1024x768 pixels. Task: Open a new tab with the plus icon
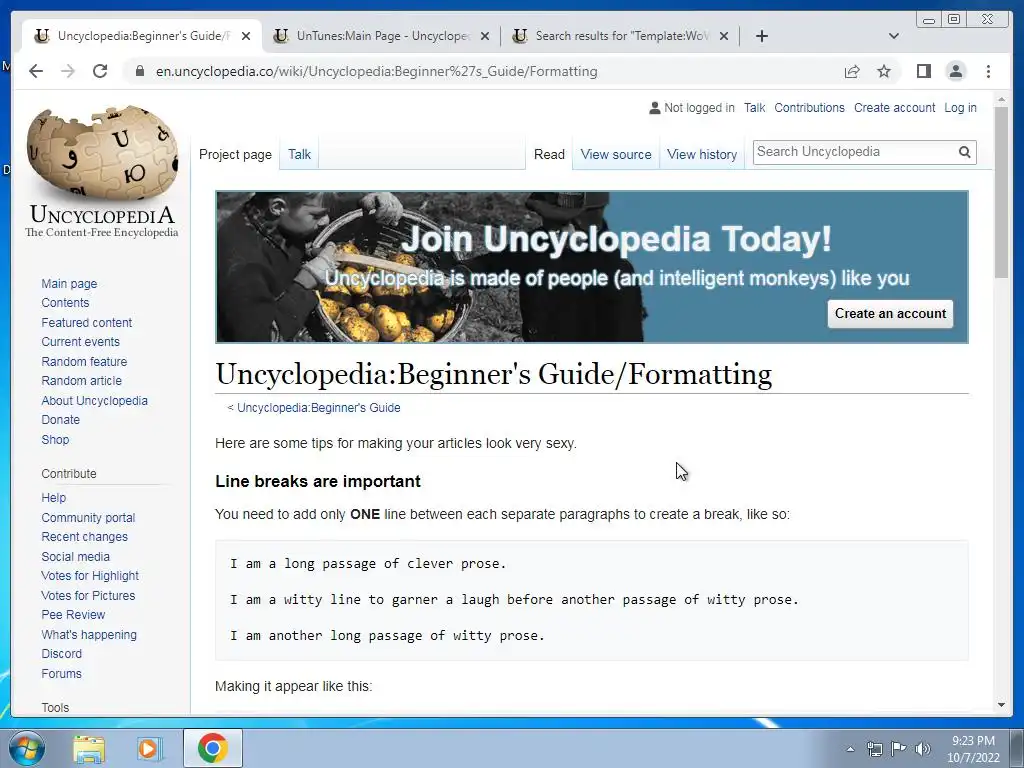(761, 36)
